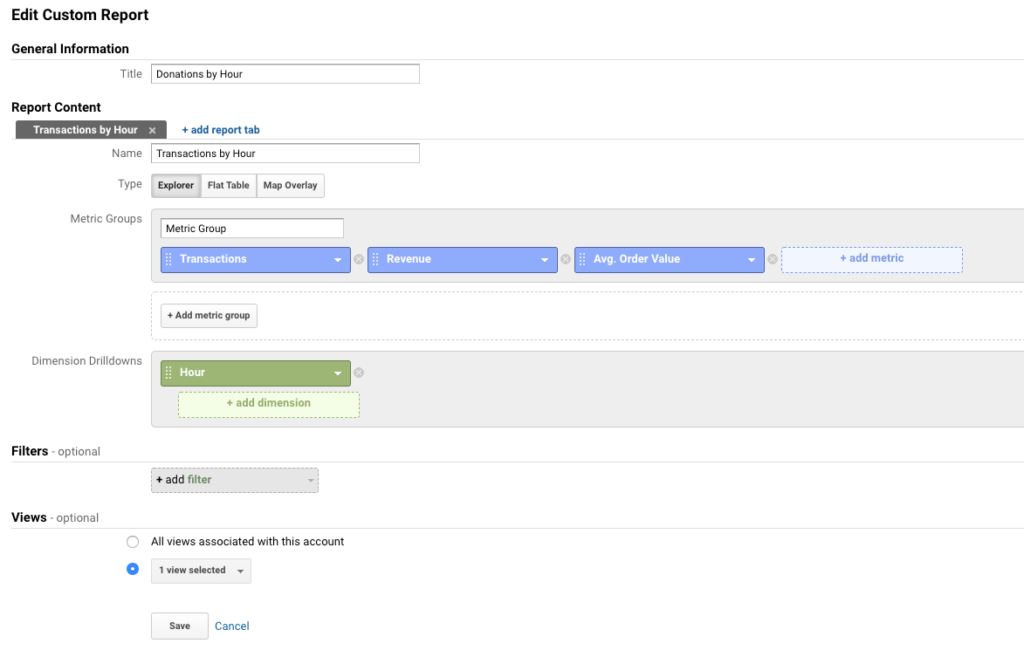Select the Transactions by Hour tab
Image resolution: width=1024 pixels, height=657 pixels.
pos(85,130)
